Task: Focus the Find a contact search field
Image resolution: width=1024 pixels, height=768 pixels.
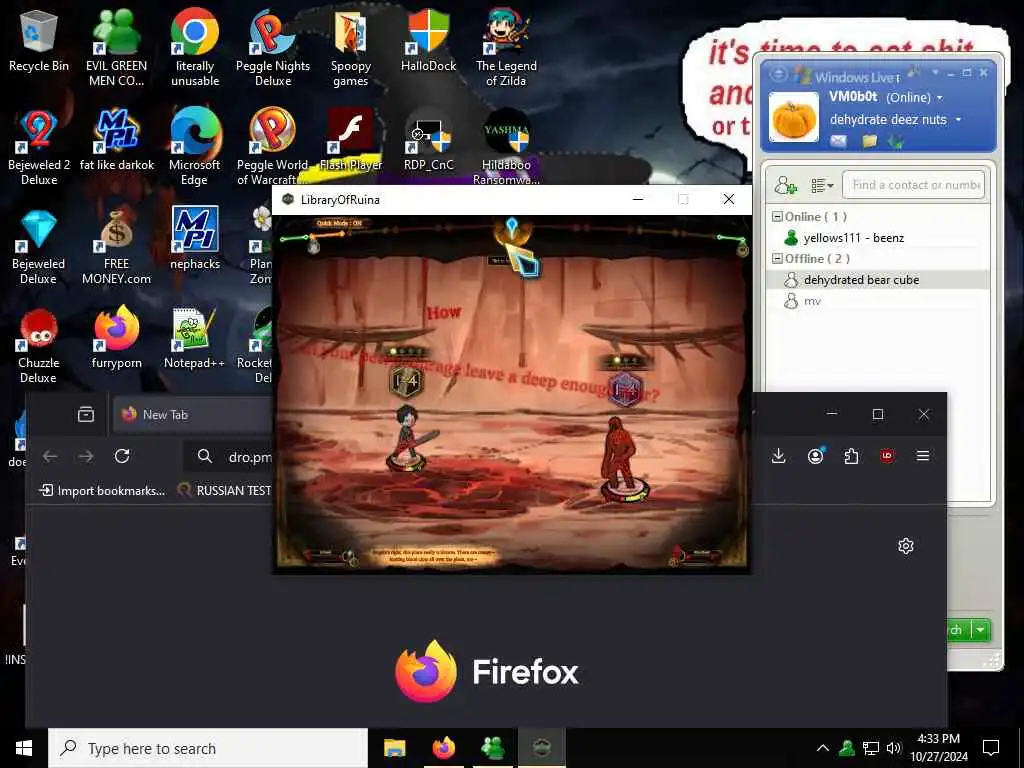Action: 914,185
